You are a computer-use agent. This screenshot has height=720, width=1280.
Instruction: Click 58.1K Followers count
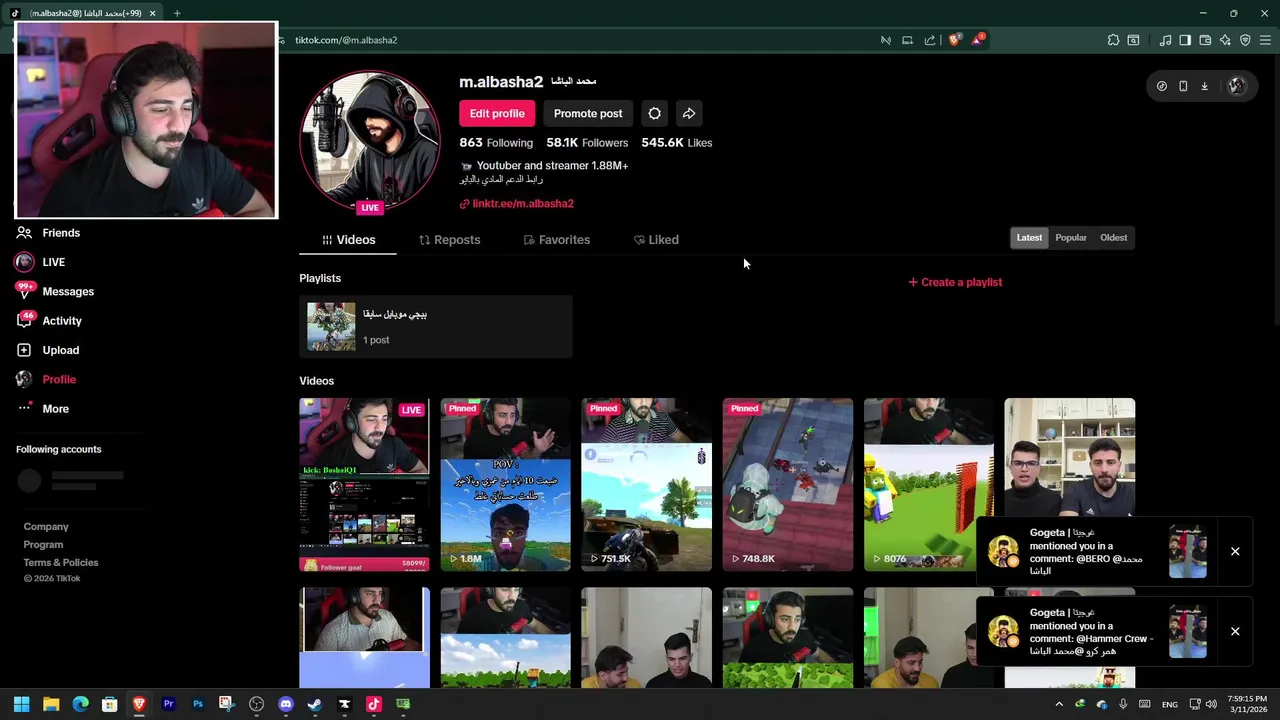587,143
